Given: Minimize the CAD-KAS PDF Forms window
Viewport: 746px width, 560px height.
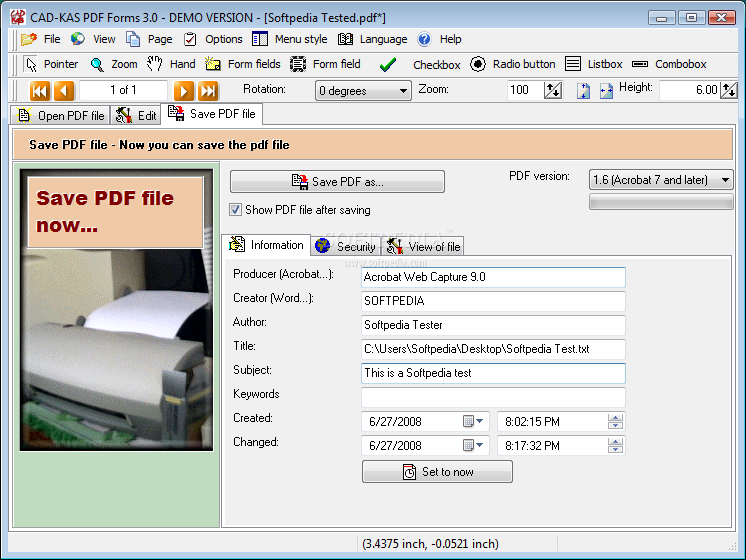Looking at the screenshot, I should click(661, 18).
